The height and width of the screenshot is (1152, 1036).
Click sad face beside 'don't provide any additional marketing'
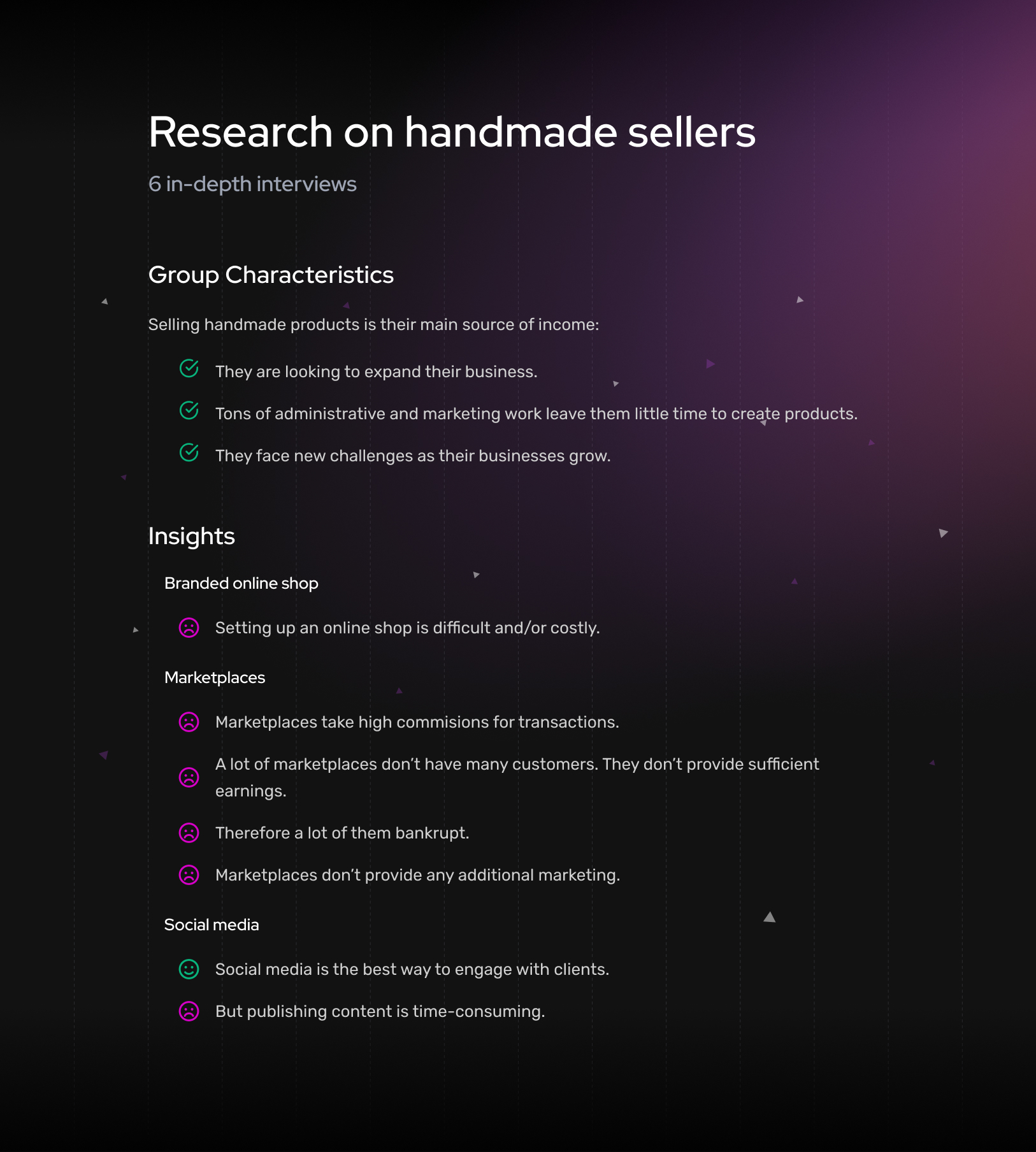[189, 875]
